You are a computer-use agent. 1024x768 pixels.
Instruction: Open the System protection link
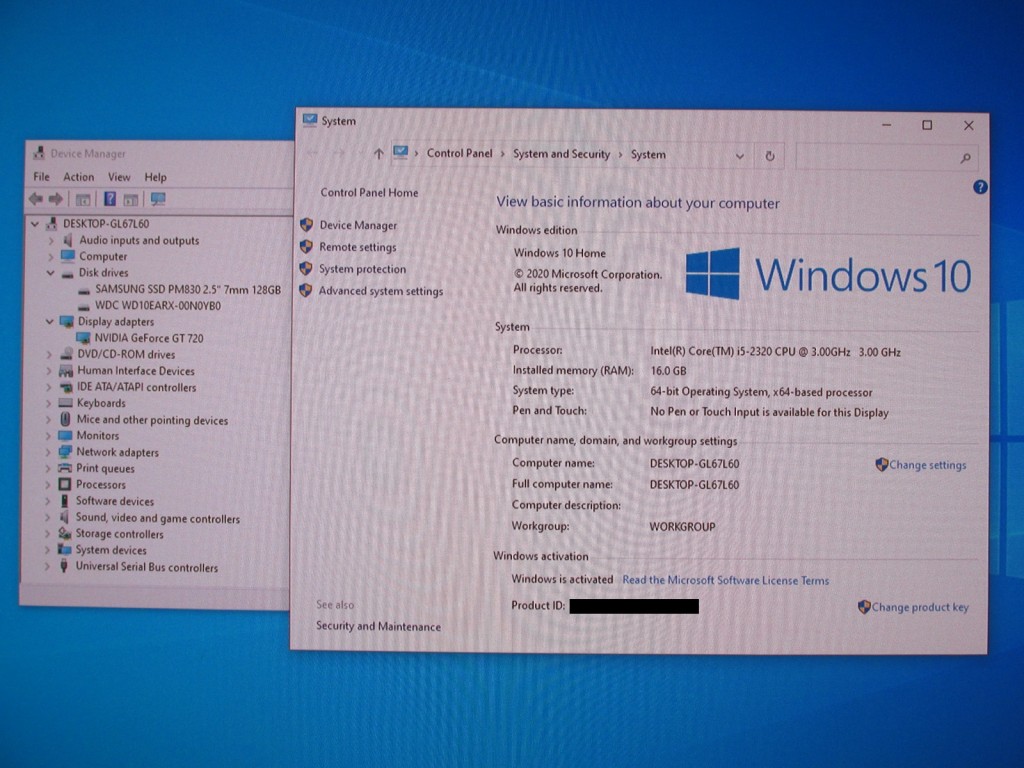coord(362,269)
